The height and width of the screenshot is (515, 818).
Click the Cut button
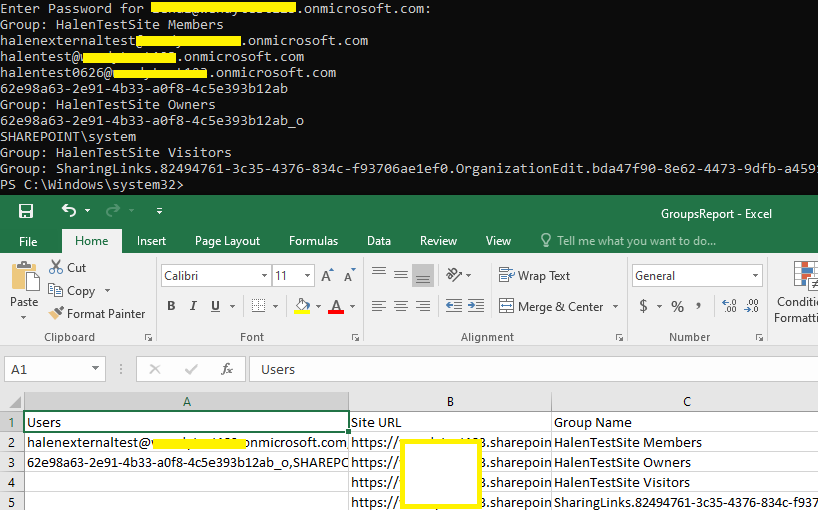tap(67, 268)
